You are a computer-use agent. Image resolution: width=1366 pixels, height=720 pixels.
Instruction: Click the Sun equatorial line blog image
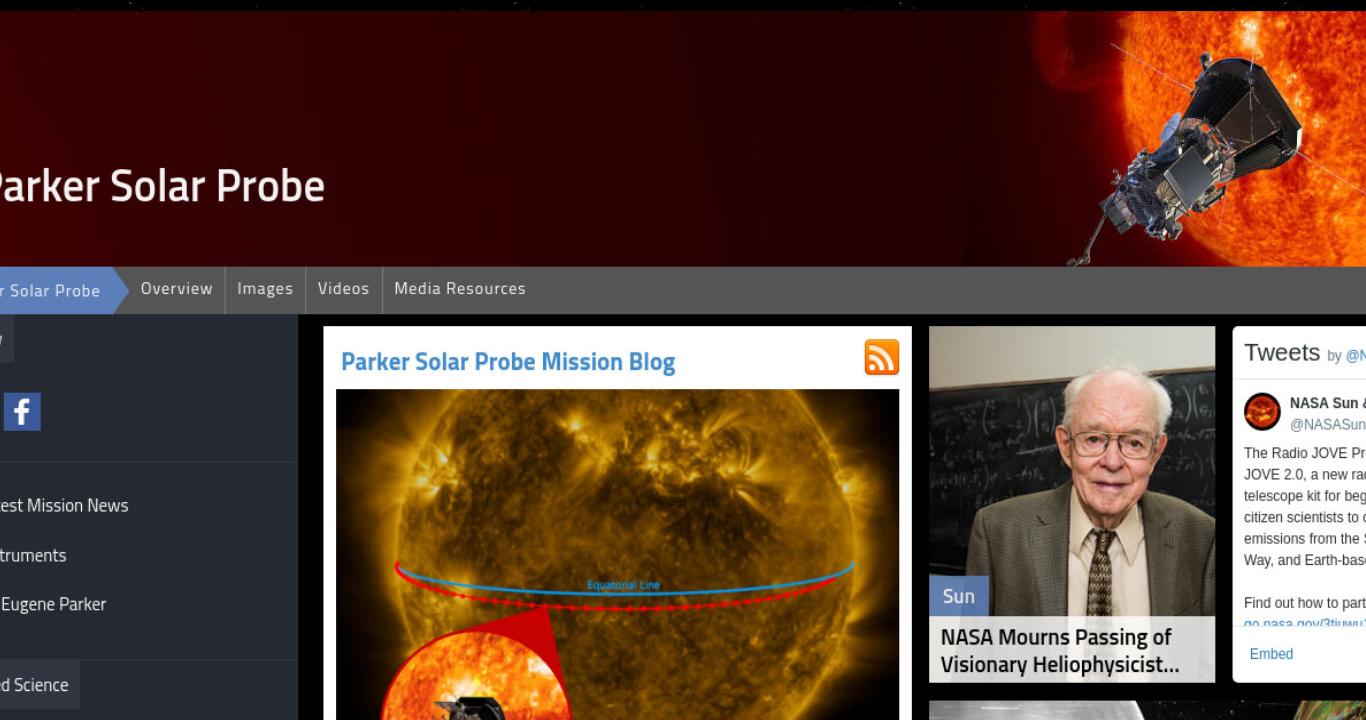pos(617,554)
